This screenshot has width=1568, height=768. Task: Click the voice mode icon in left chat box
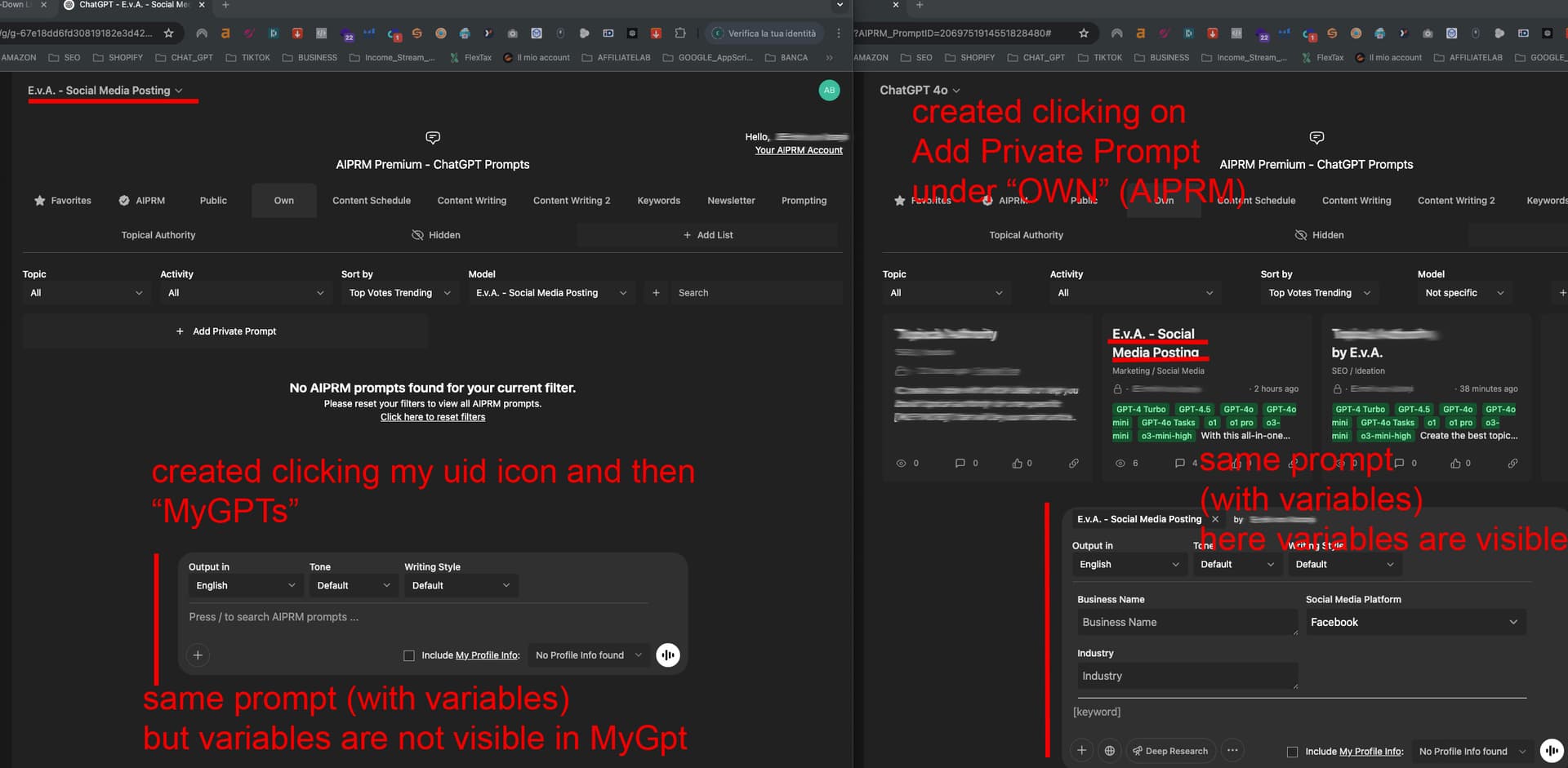point(667,655)
